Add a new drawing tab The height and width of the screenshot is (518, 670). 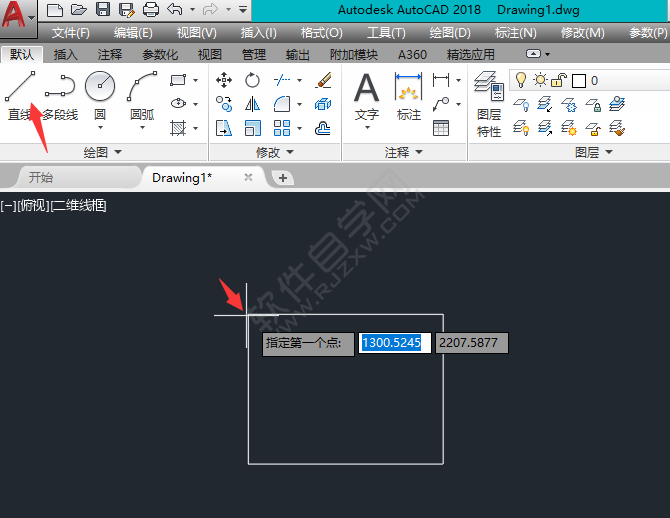[x=282, y=178]
